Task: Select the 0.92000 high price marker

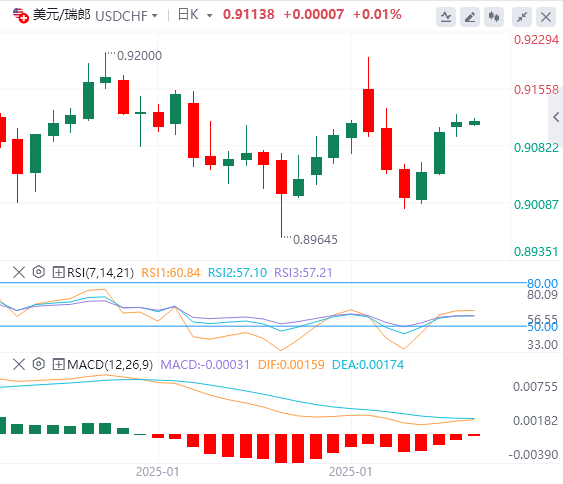Action: (x=139, y=56)
